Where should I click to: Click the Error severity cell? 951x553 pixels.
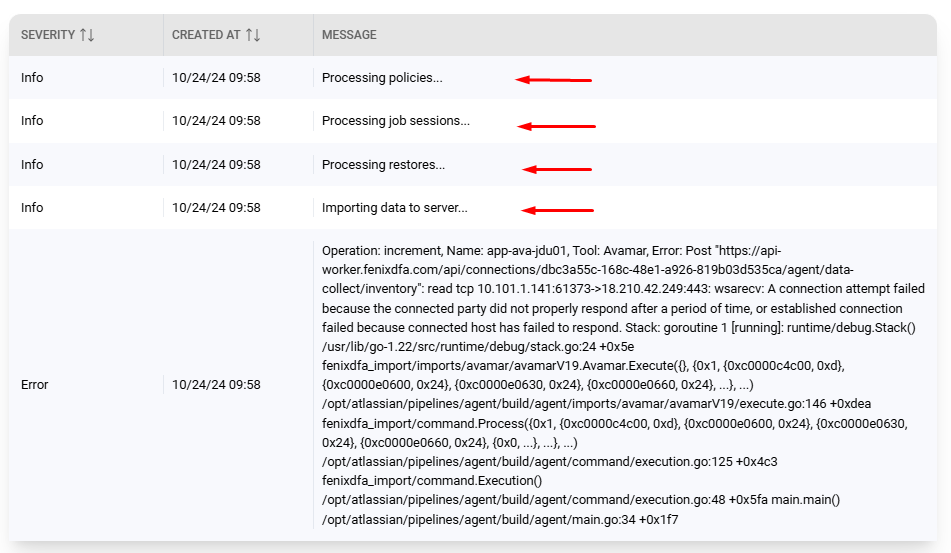[x=35, y=384]
